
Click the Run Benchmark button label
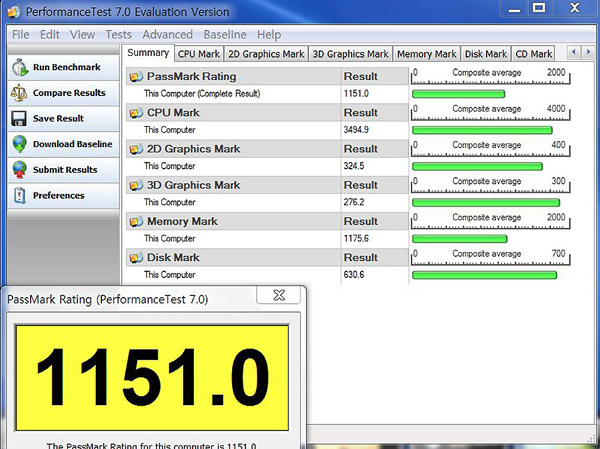[67, 67]
